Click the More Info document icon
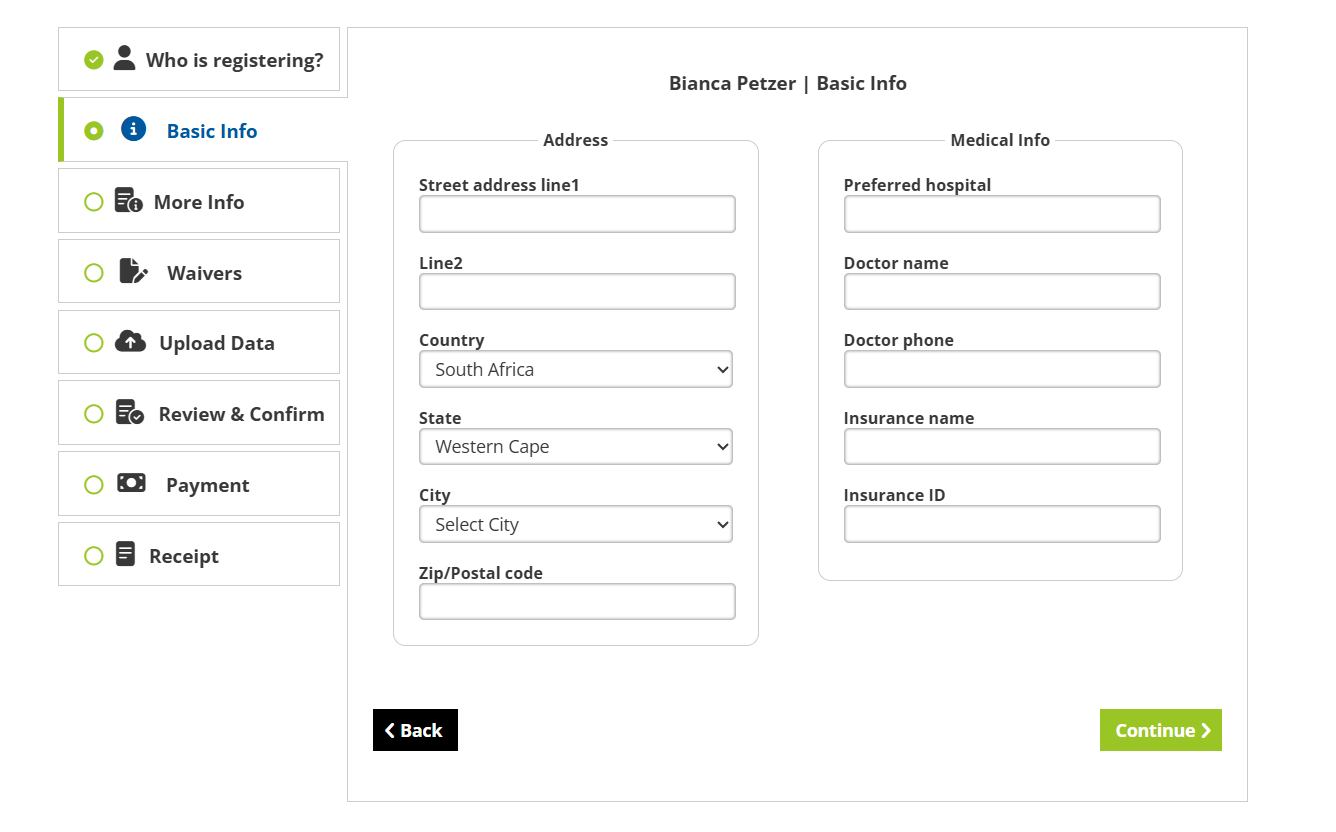Screen dimensions: 1336x832 (128, 201)
